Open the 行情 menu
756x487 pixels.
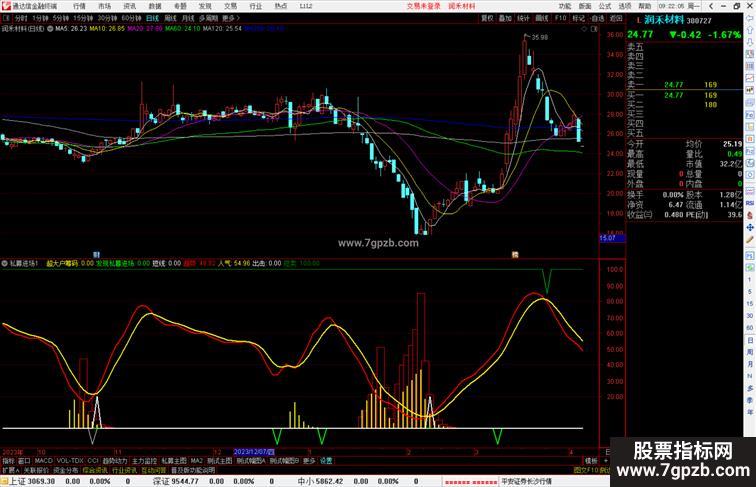[x=79, y=6]
